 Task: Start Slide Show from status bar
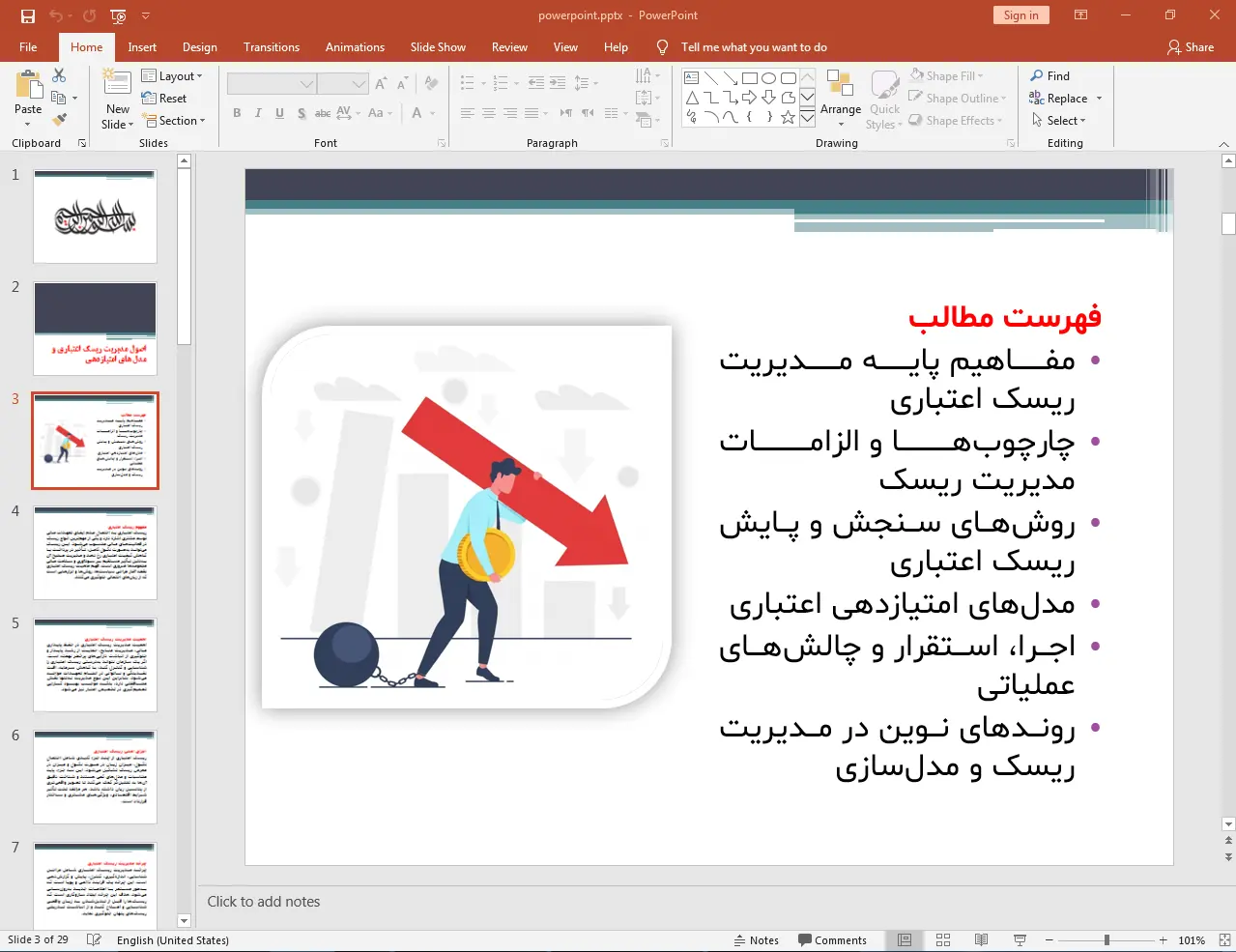click(1020, 940)
